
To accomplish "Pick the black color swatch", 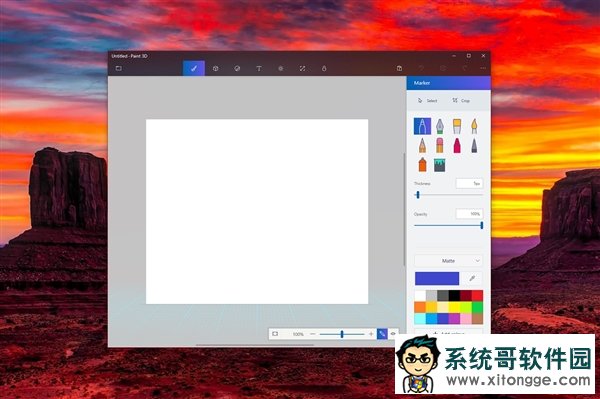I will (454, 296).
